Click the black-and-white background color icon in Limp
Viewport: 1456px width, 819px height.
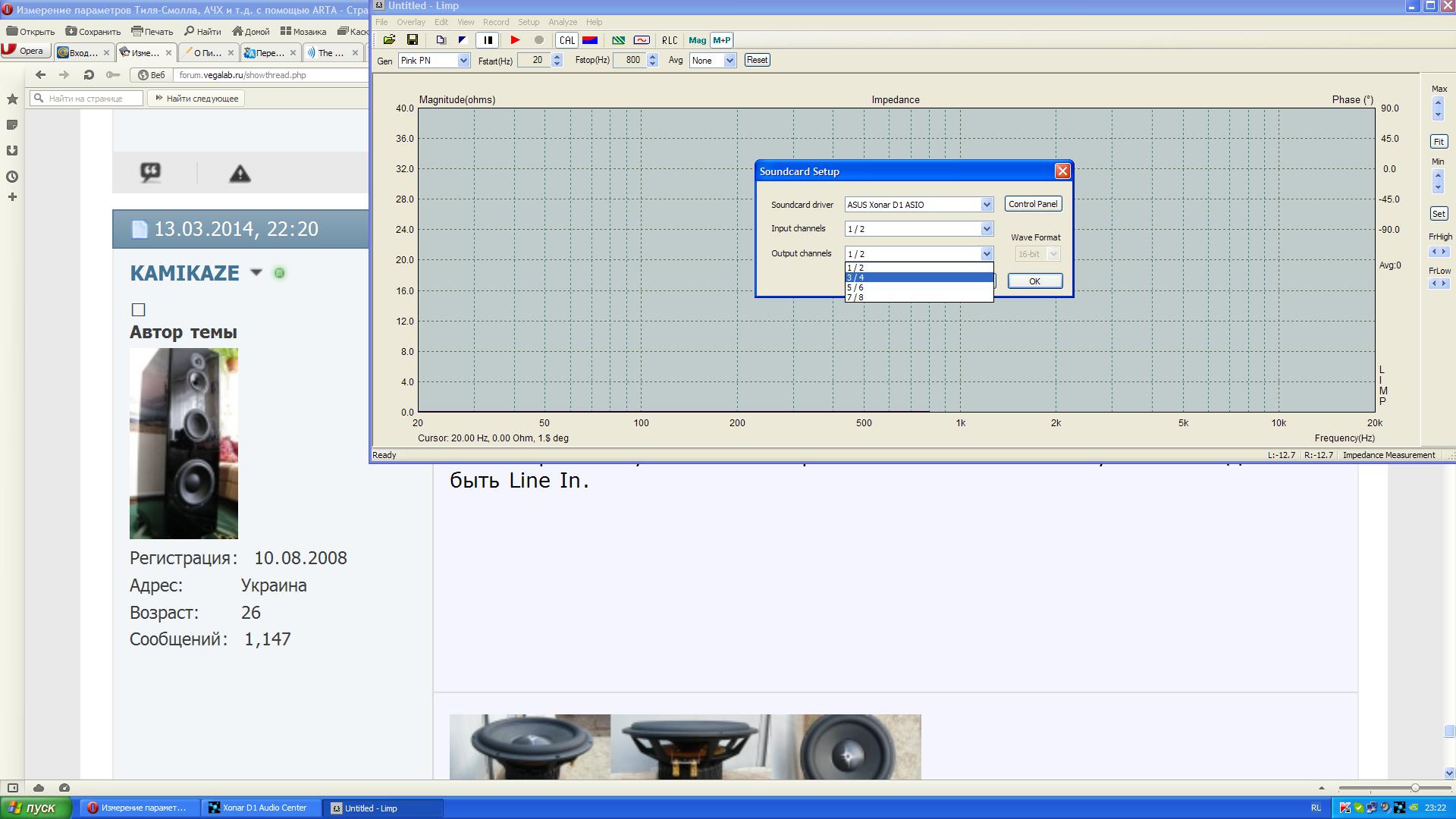[462, 40]
